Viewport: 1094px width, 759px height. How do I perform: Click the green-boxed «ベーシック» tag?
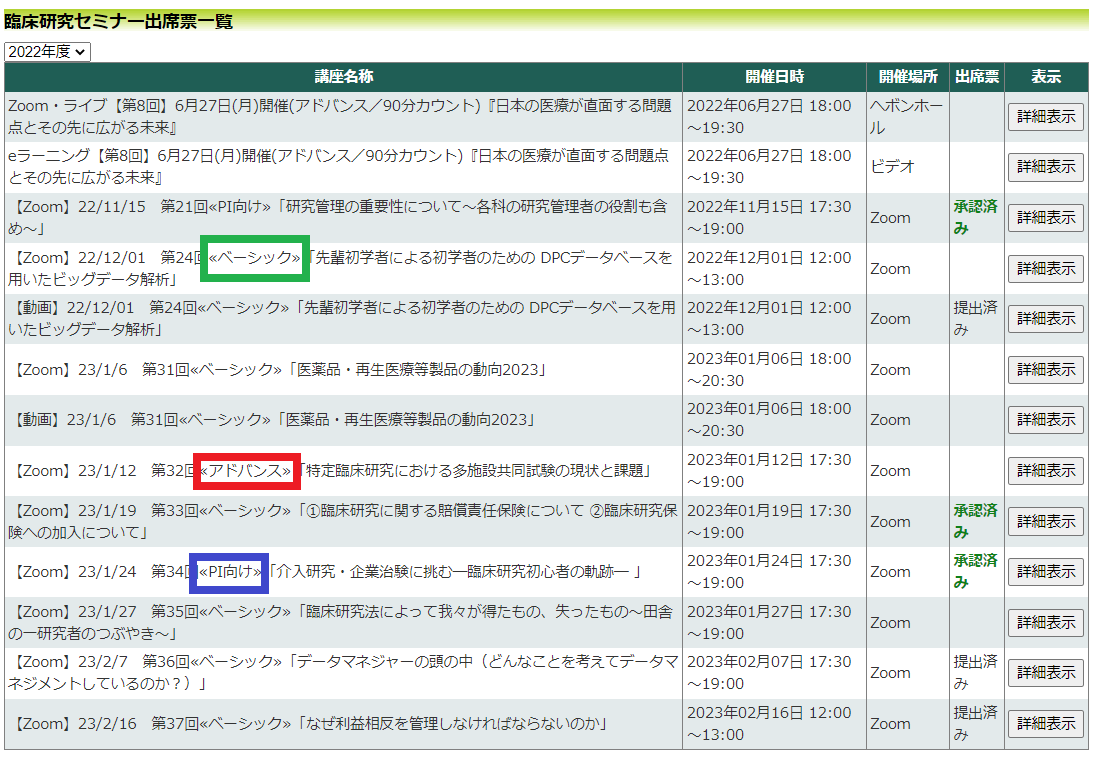pyautogui.click(x=254, y=258)
